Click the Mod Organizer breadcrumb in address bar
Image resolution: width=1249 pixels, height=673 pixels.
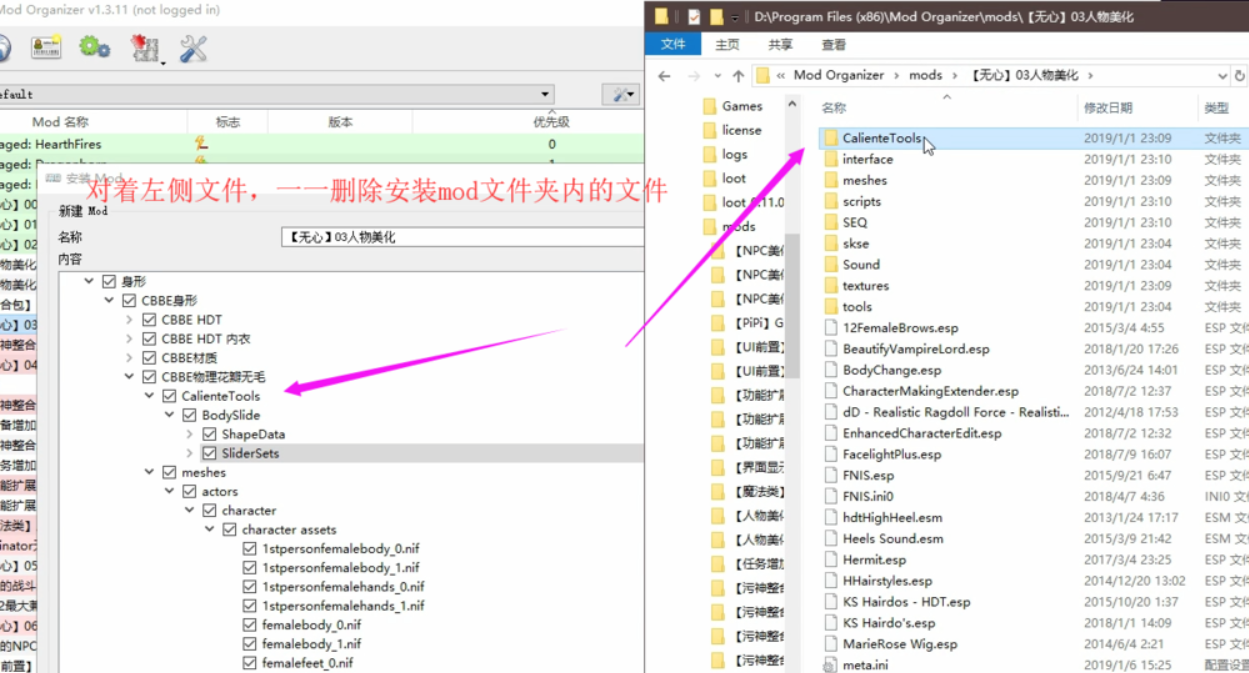click(x=838, y=75)
